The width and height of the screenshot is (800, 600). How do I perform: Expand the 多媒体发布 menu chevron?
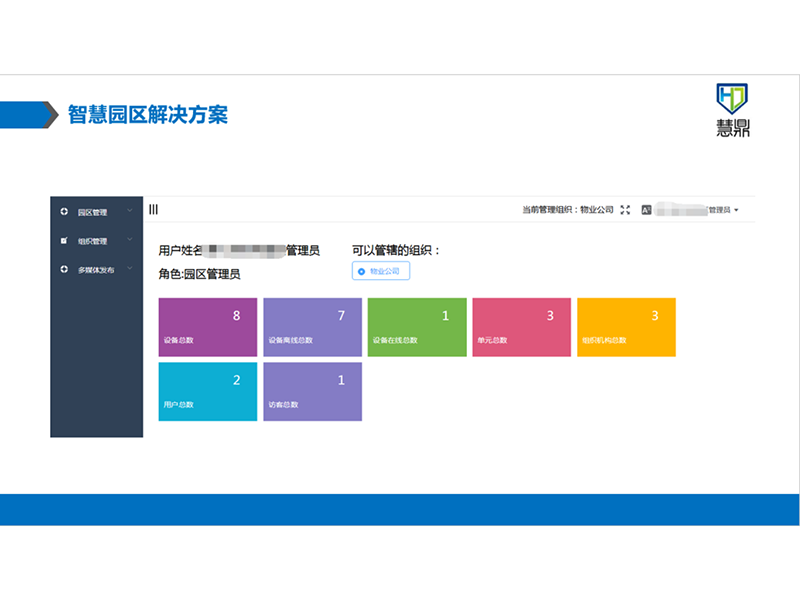coord(130,269)
